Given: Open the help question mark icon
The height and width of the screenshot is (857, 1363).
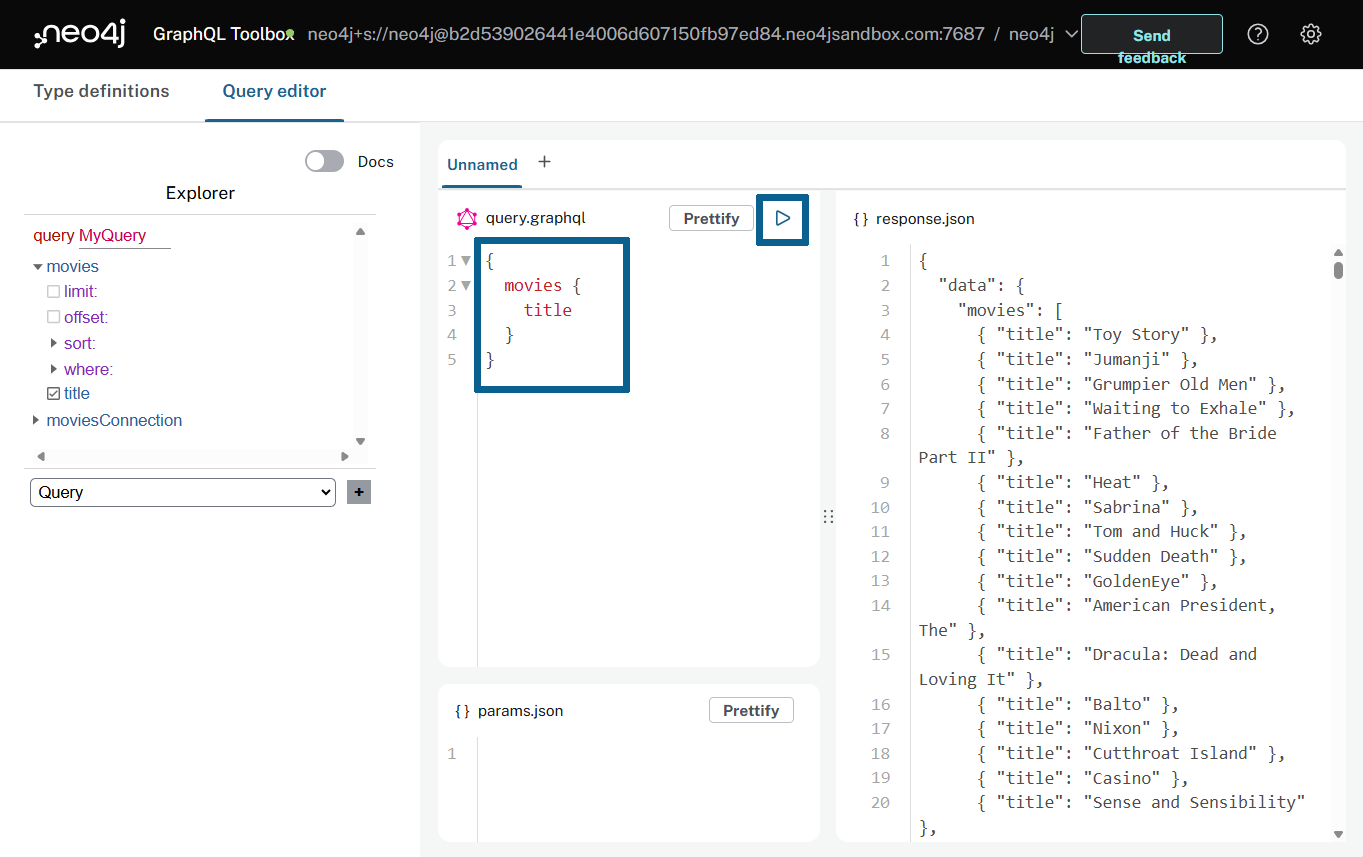Looking at the screenshot, I should [1258, 34].
